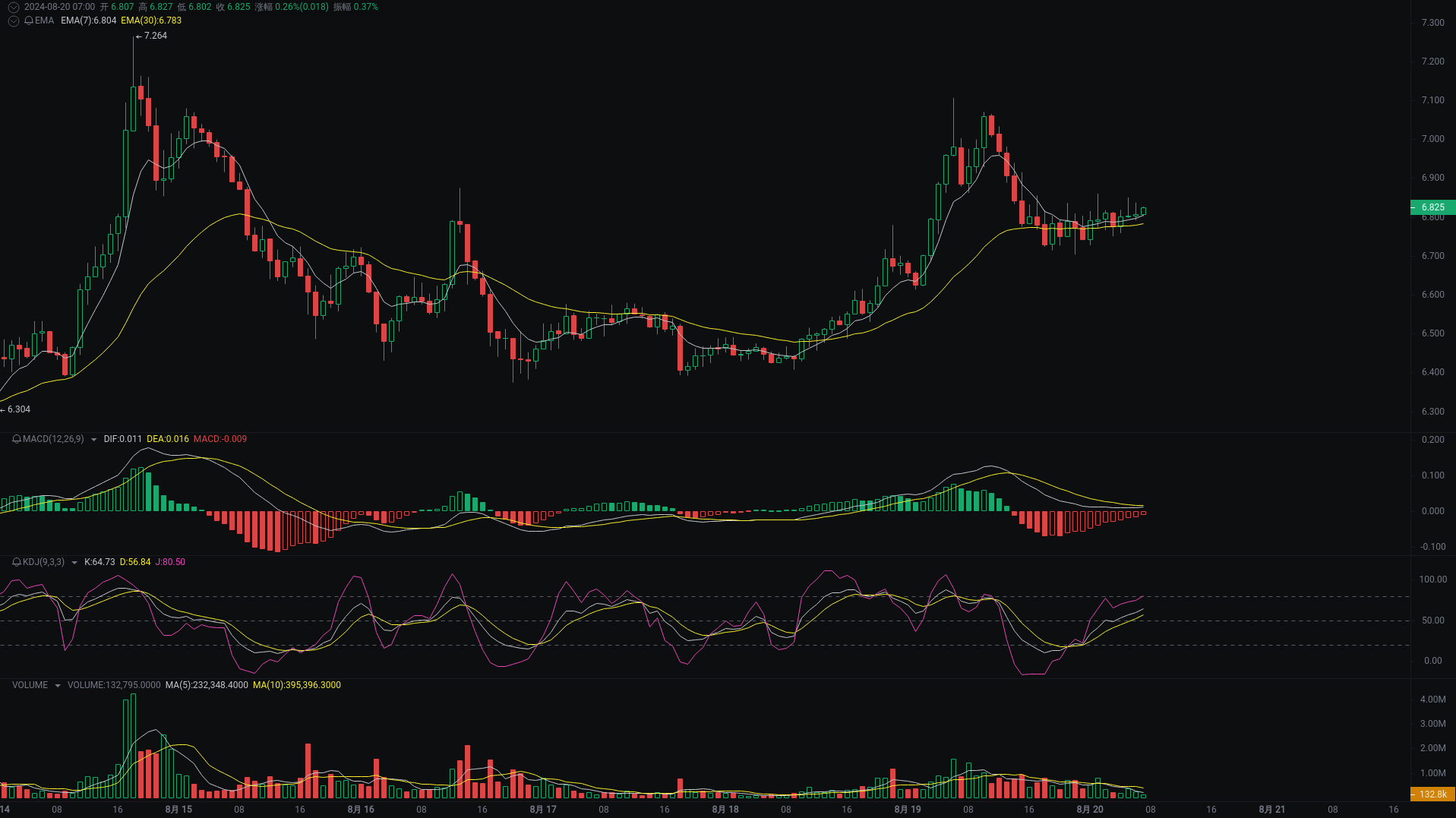Open the MACD(12,26,9) dropdown arrow

pyautogui.click(x=93, y=439)
